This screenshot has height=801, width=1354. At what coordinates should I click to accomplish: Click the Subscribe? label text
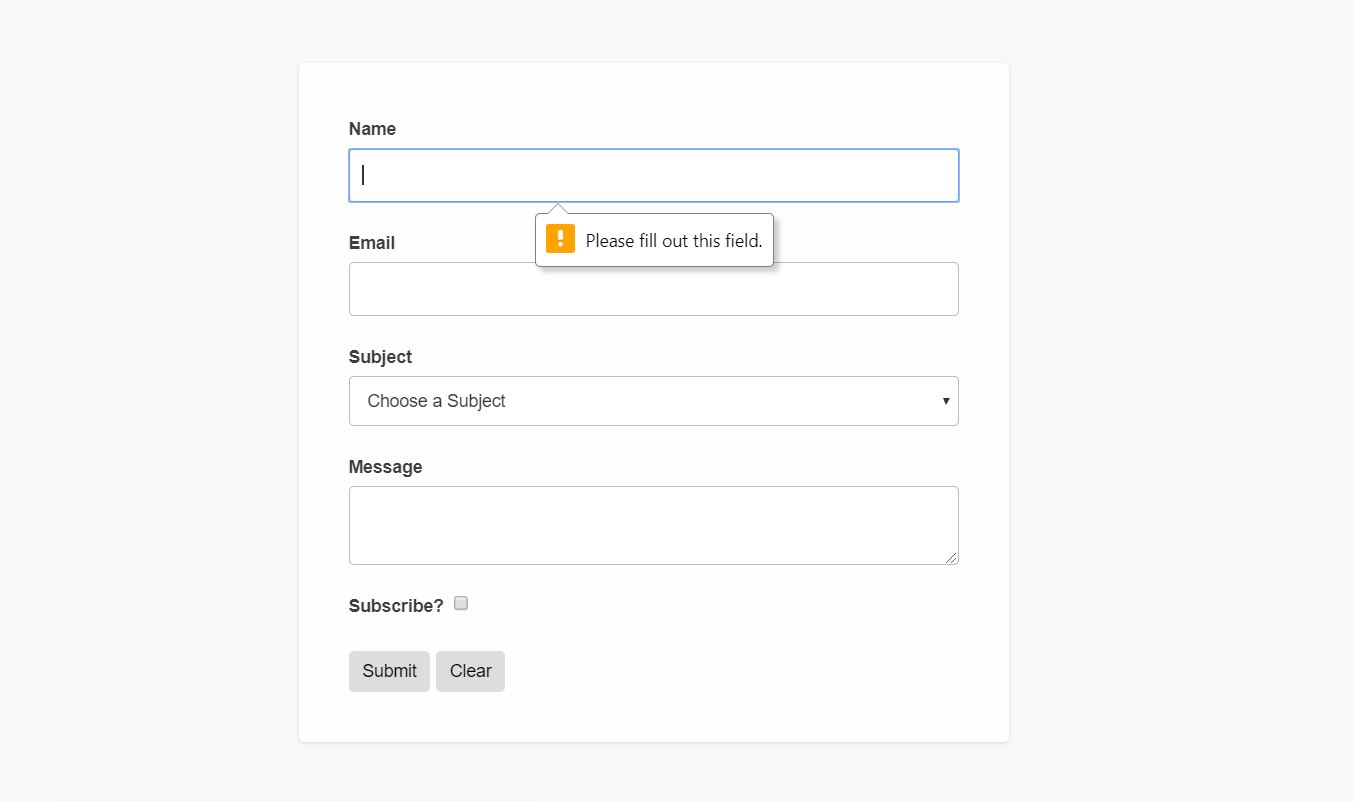pyautogui.click(x=396, y=606)
